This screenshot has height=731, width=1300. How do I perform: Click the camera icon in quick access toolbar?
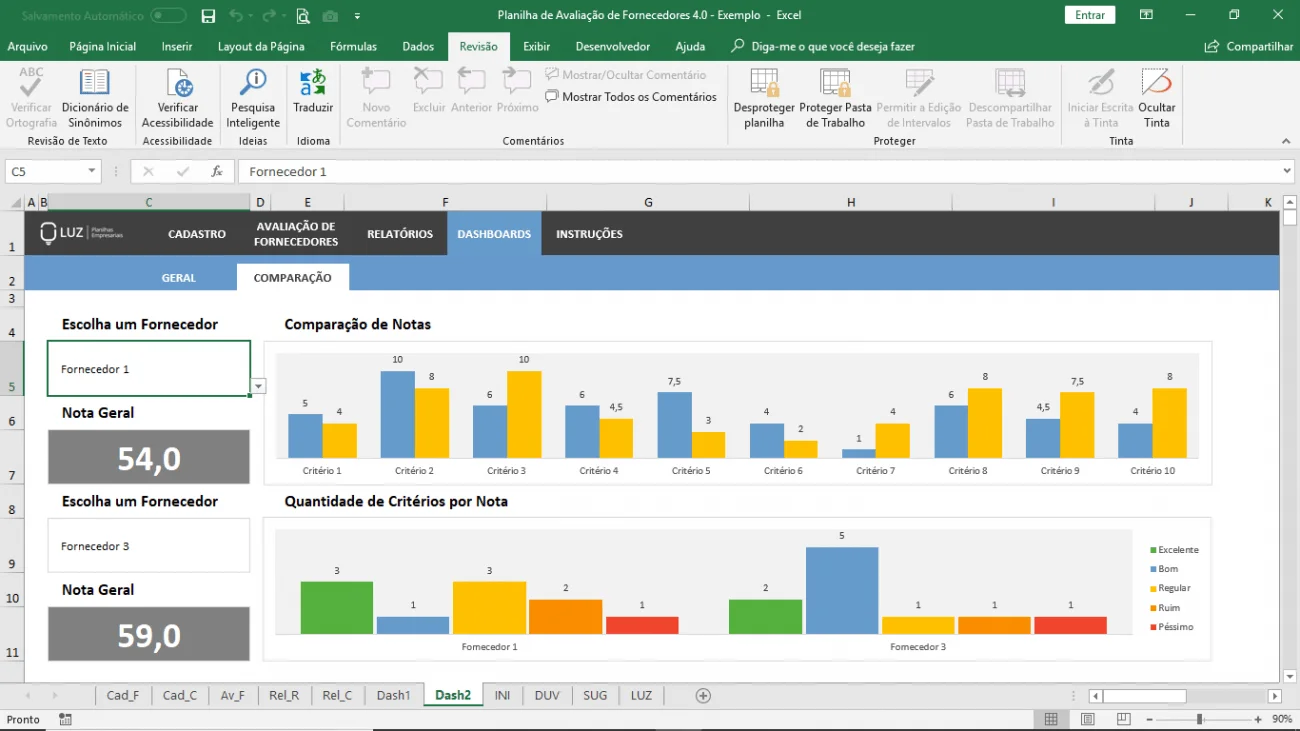click(x=330, y=15)
